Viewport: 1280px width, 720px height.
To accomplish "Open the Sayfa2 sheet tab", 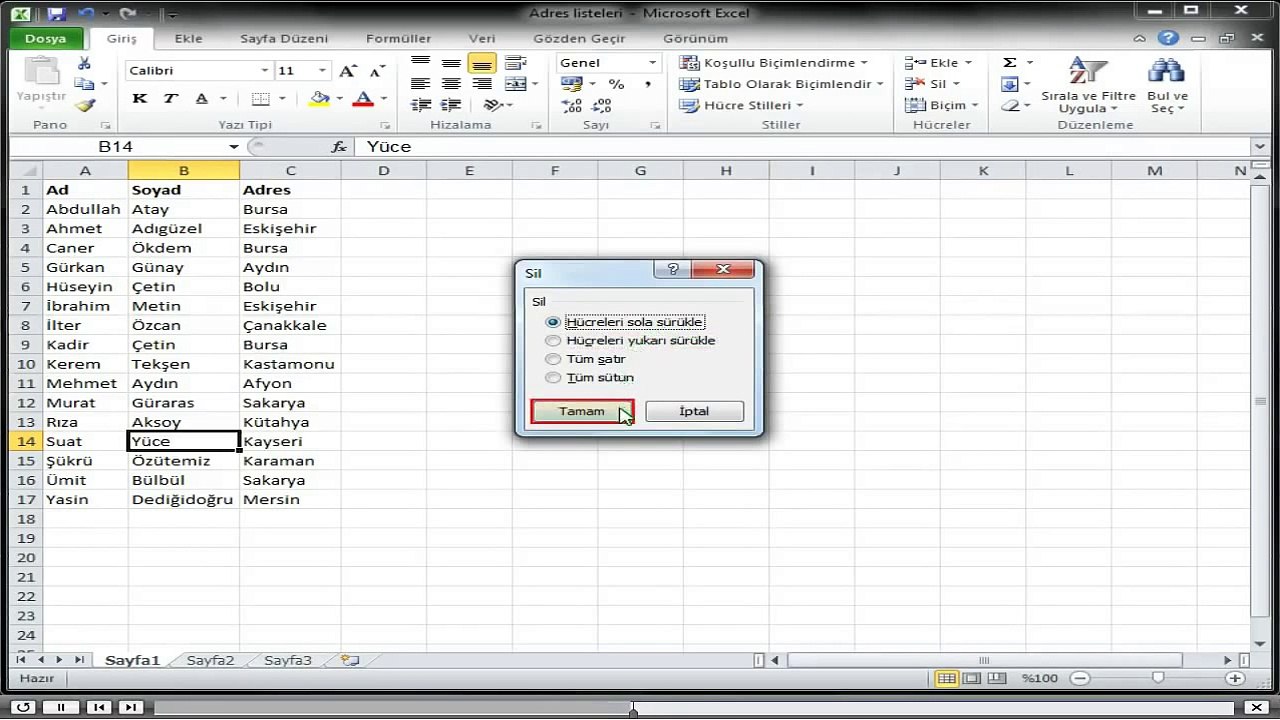I will coord(210,660).
